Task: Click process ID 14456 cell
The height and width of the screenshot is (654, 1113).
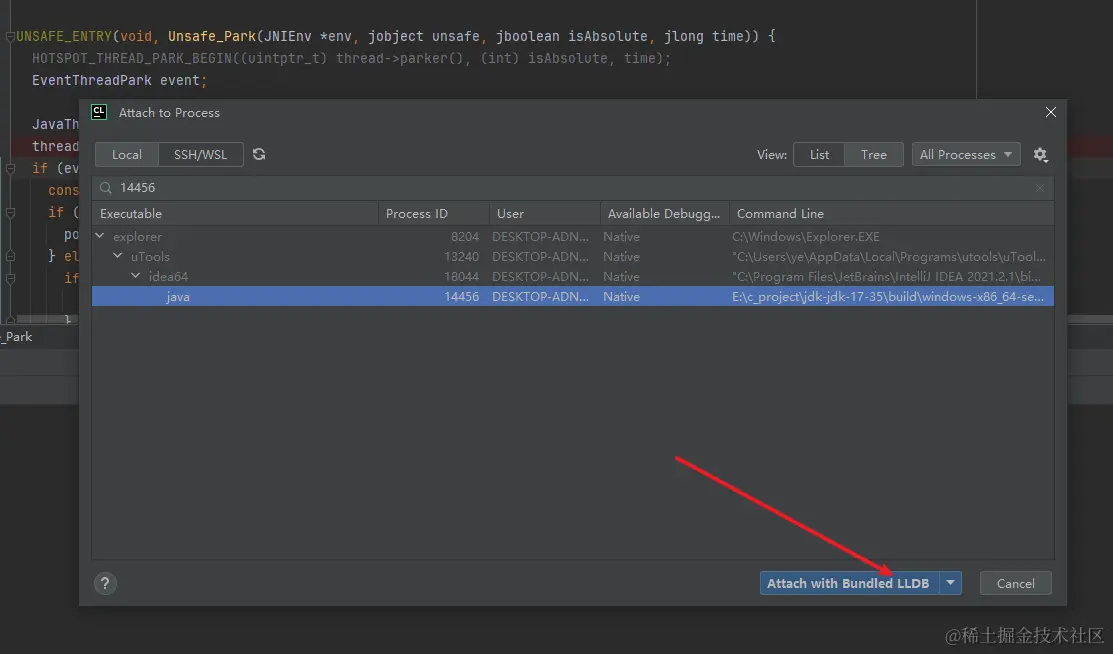Action: point(461,296)
